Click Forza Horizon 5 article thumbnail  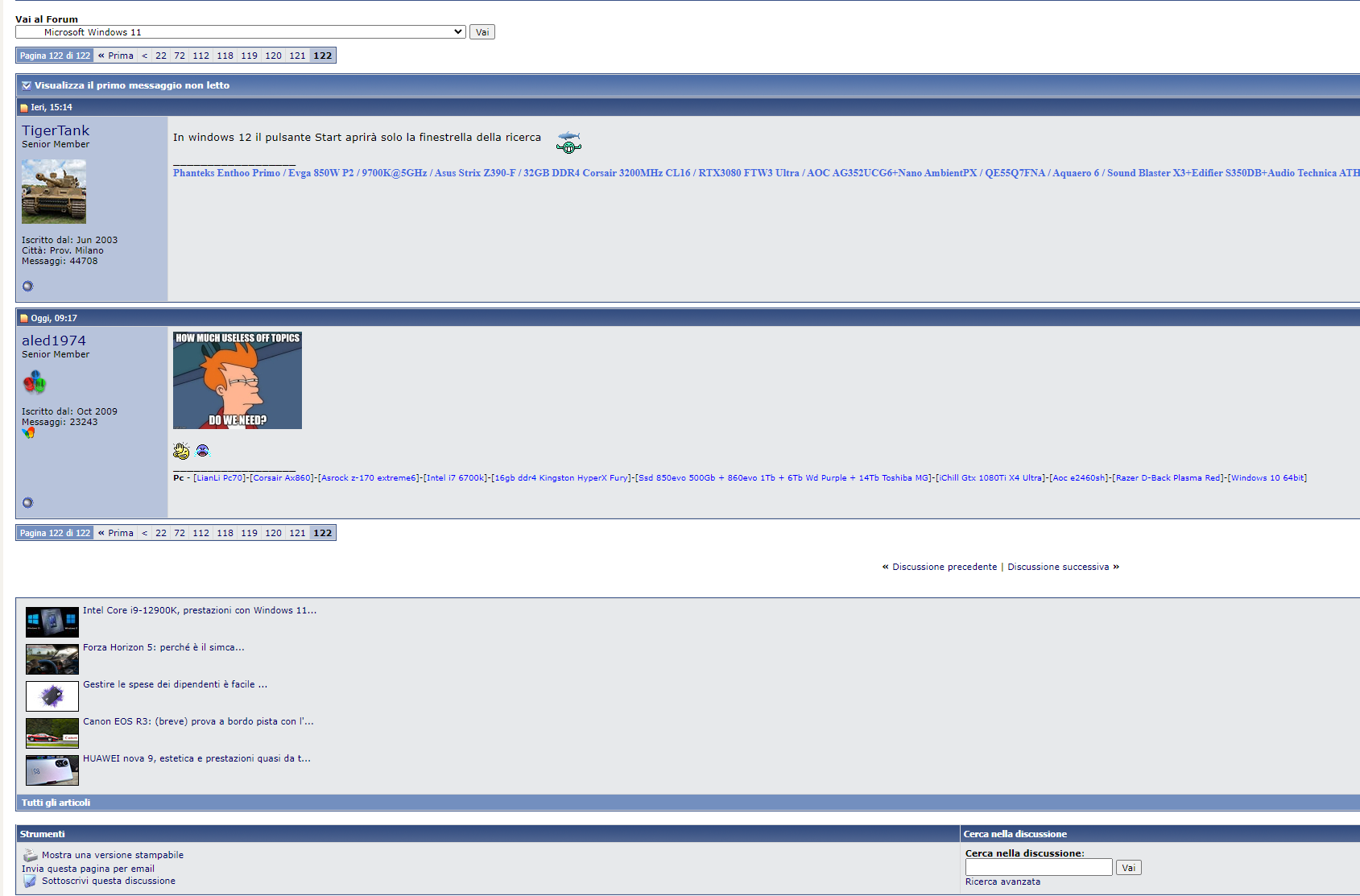(52, 659)
